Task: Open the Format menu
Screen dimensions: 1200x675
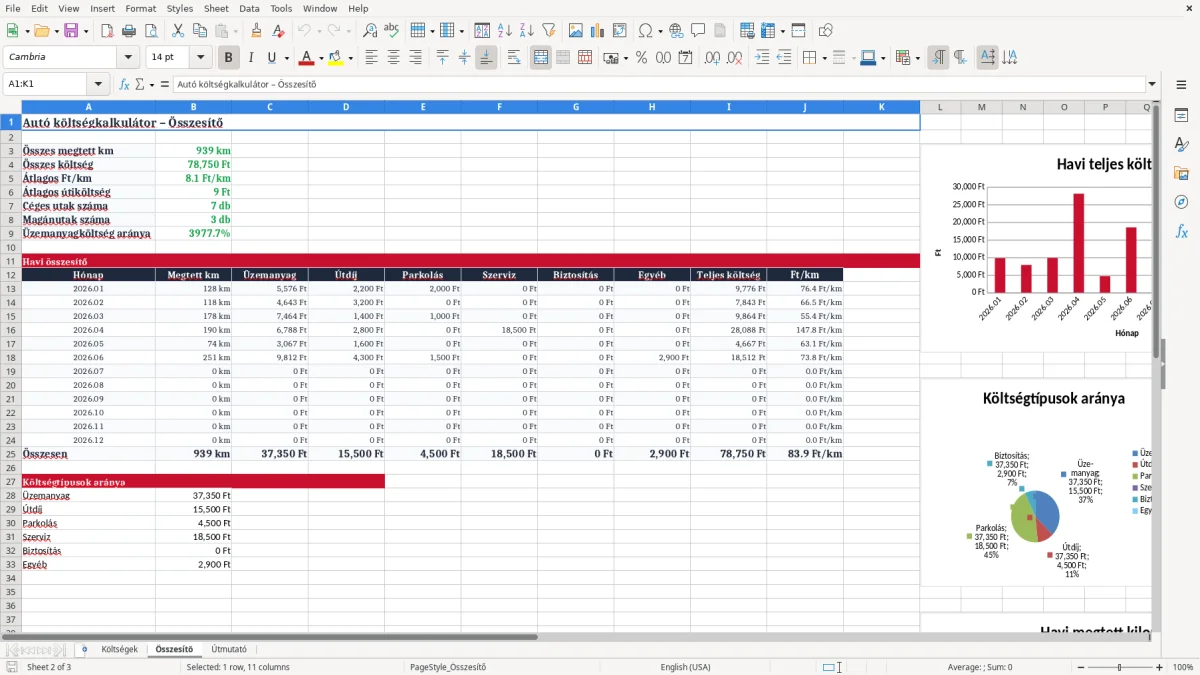Action: (x=140, y=8)
